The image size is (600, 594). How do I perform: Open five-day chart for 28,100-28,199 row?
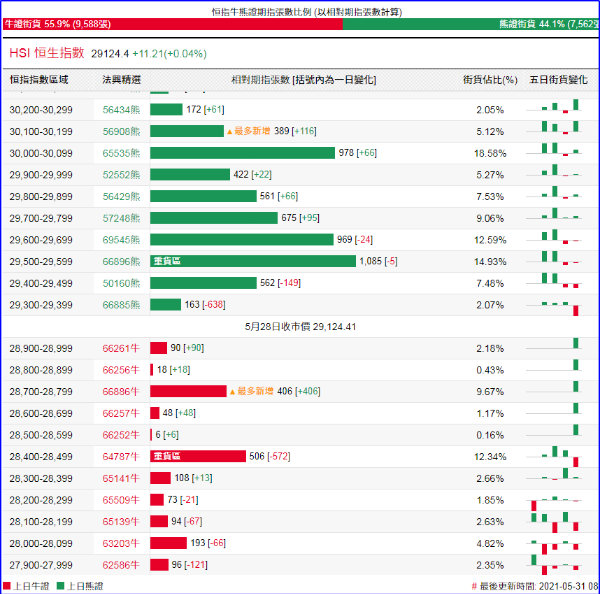[x=554, y=522]
